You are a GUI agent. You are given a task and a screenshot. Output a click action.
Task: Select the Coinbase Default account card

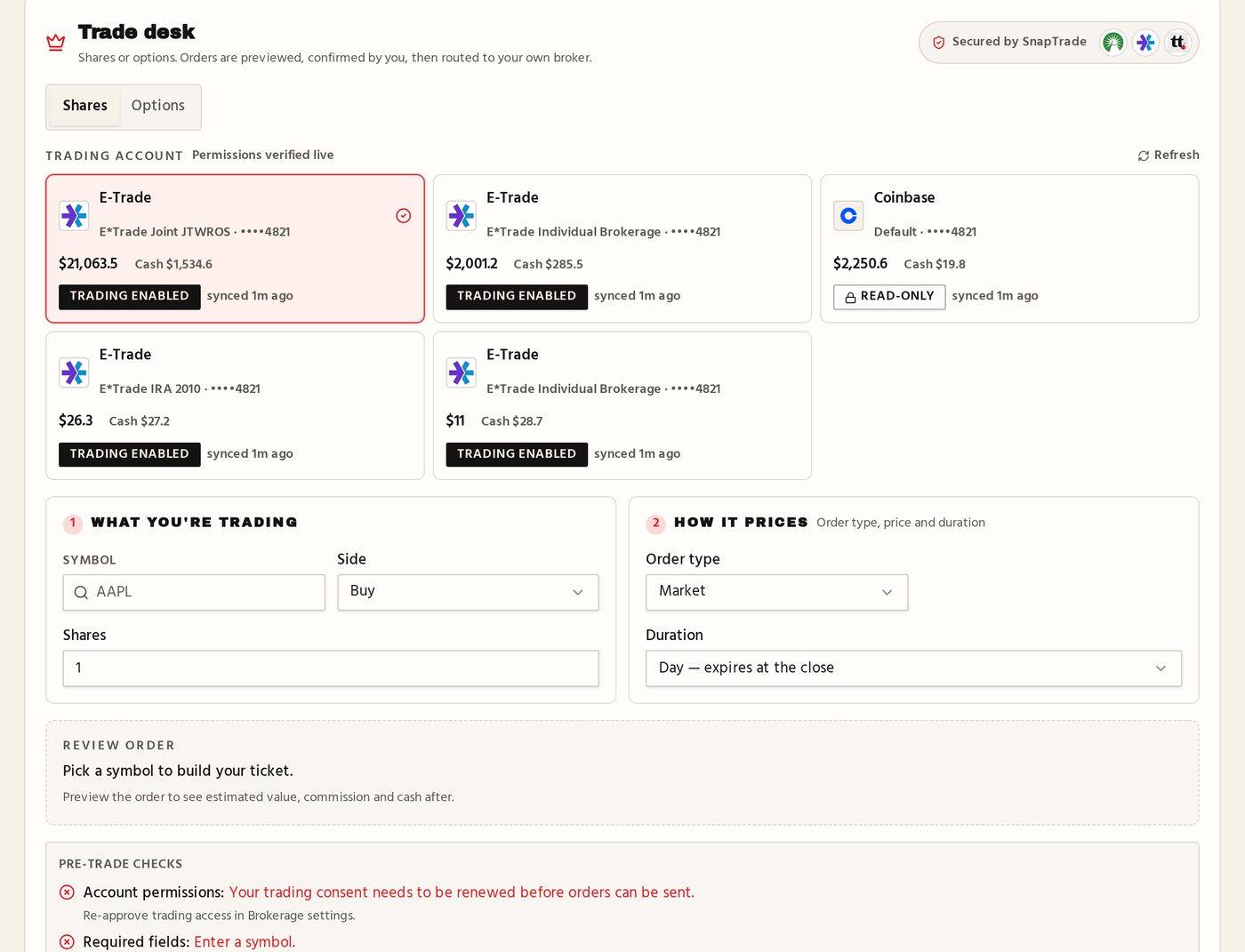[1009, 248]
